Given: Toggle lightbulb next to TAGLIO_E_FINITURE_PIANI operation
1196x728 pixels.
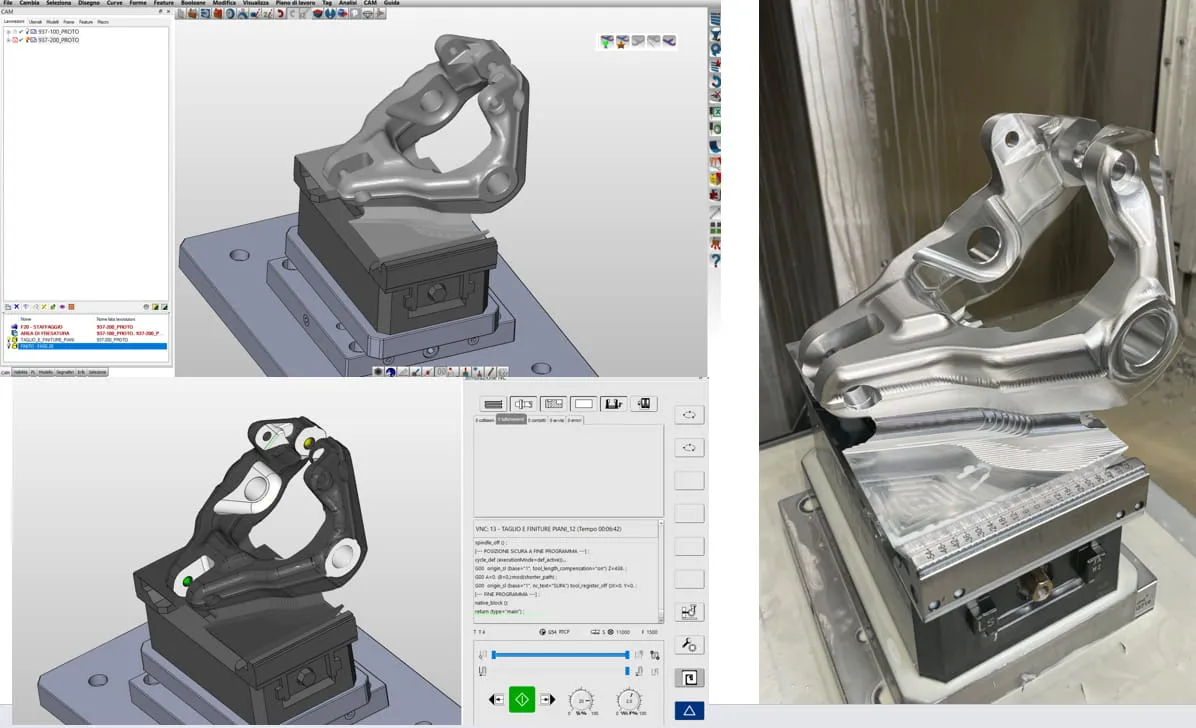Looking at the screenshot, I should tap(9, 340).
